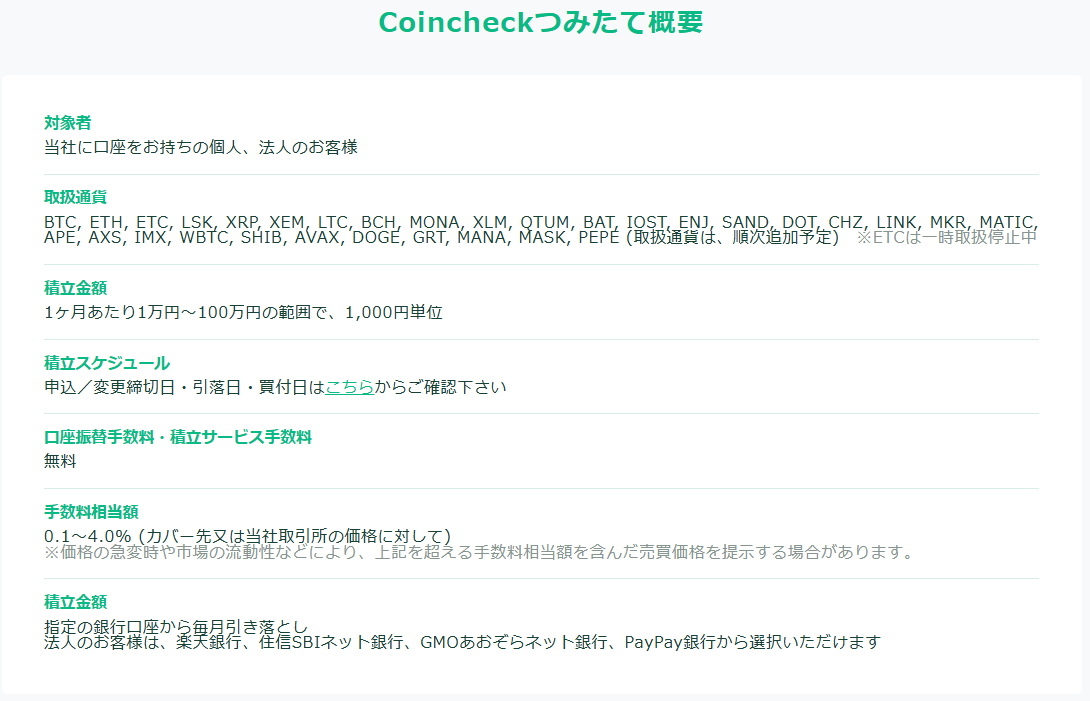The image size is (1090, 701).
Task: Select the 取扱通貨 heading
Action: pyautogui.click(x=75, y=198)
